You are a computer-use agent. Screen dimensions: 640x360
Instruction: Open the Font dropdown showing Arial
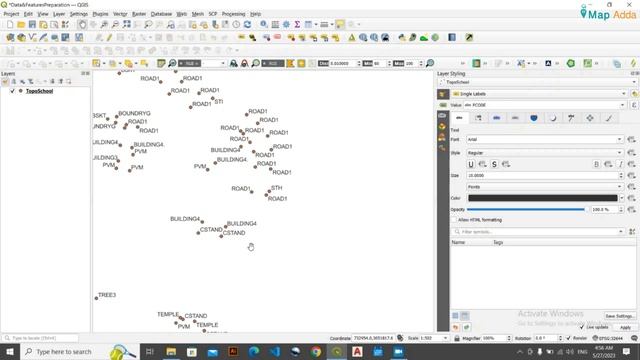(x=544, y=140)
